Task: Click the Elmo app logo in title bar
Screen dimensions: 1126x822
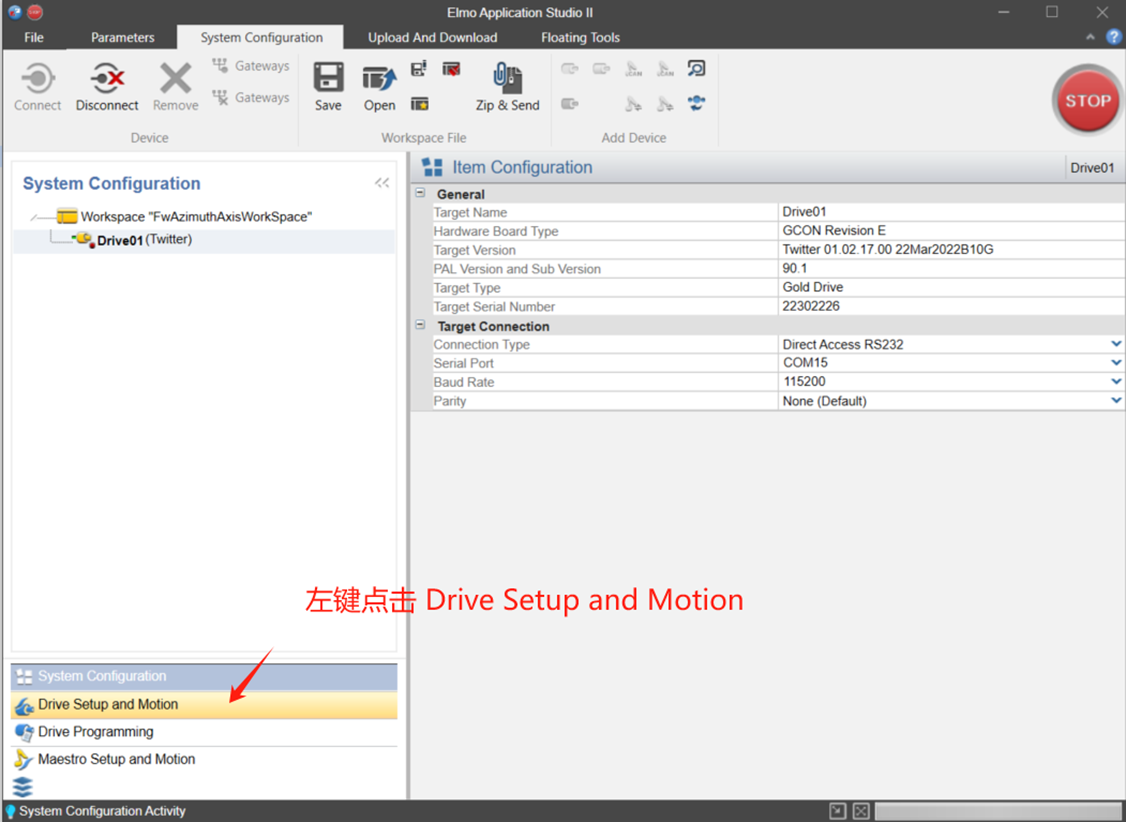Action: pyautogui.click(x=14, y=12)
